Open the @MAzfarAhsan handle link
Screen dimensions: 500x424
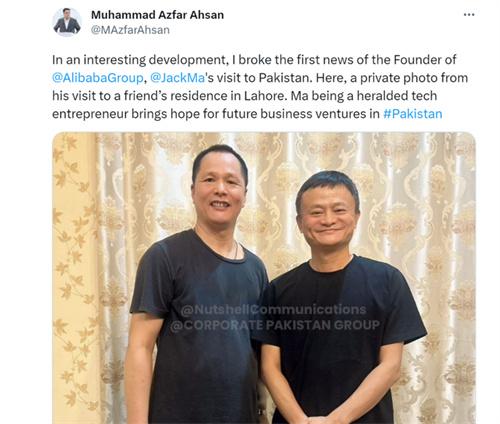pos(130,30)
